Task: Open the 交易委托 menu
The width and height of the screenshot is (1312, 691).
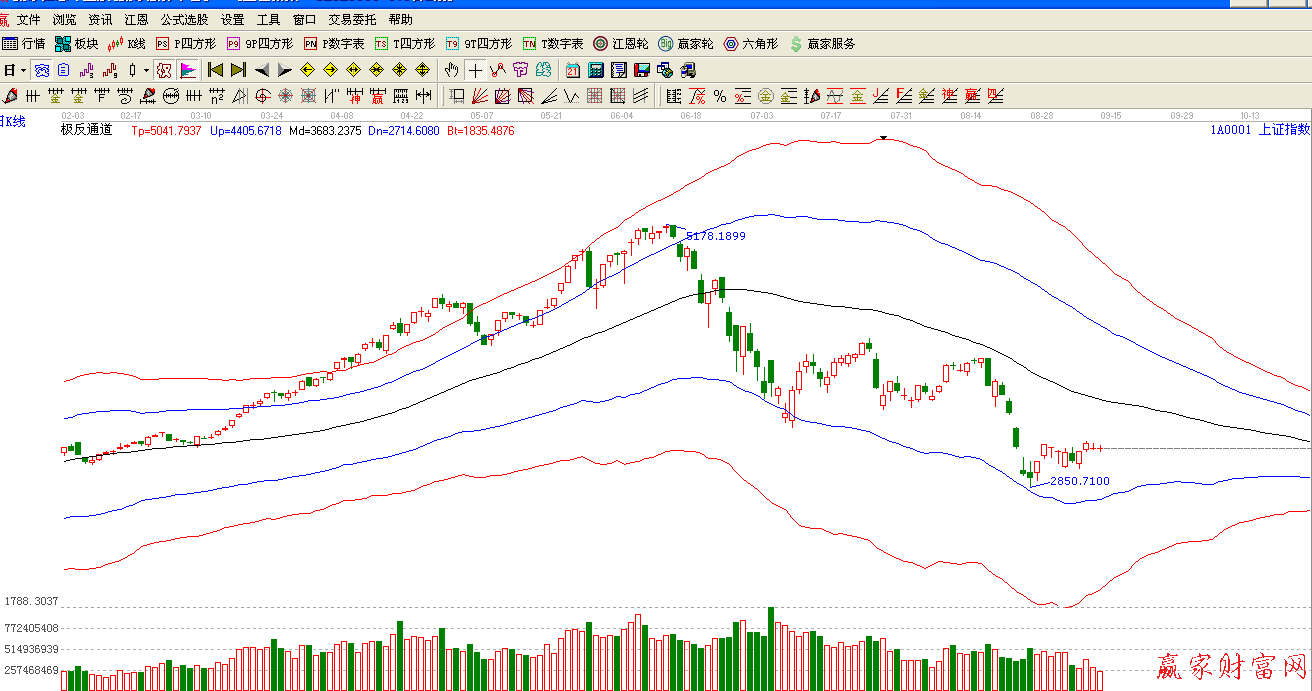Action: (352, 19)
